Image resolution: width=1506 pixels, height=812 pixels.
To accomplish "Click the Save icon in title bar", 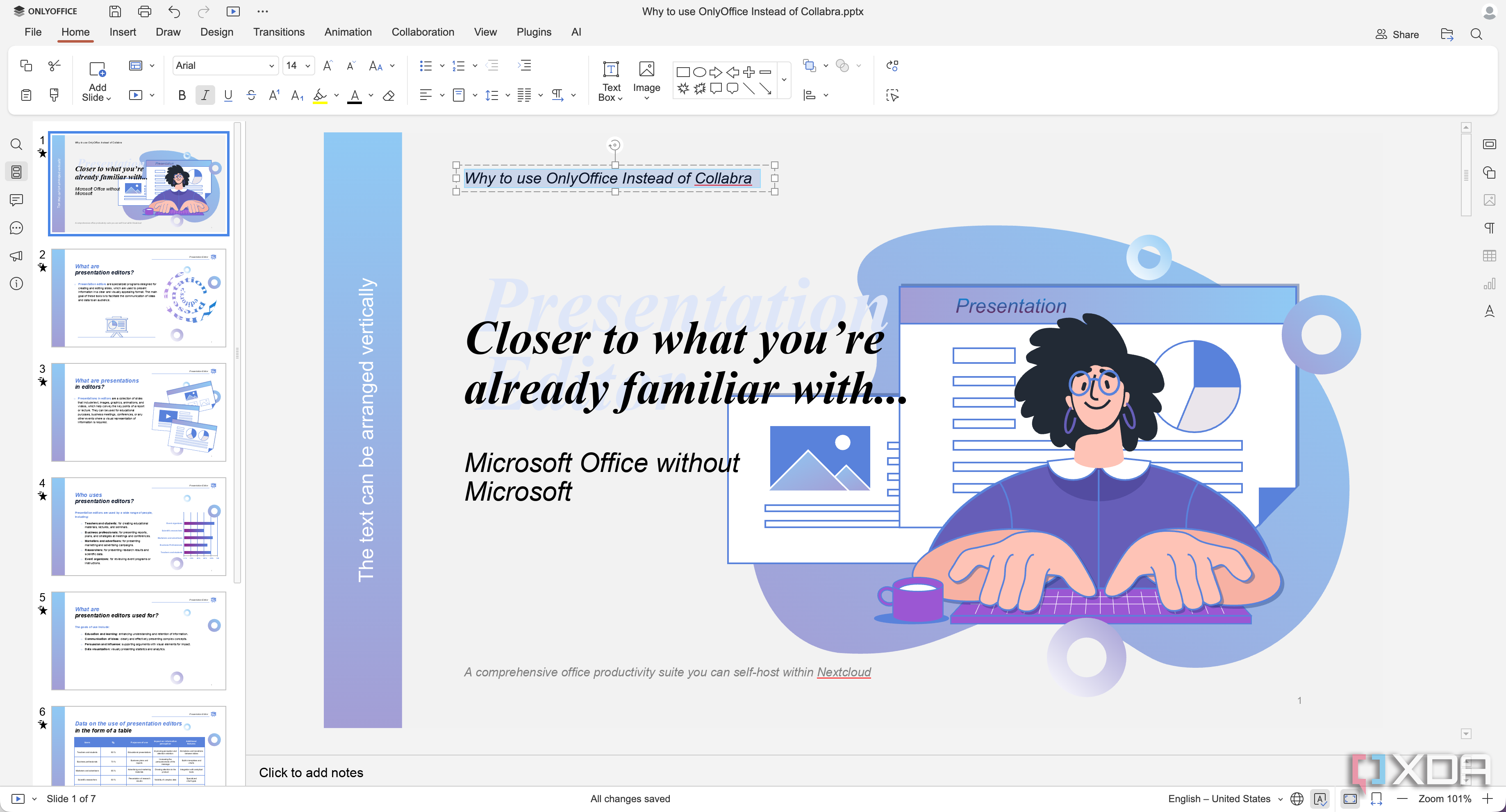I will click(x=115, y=11).
